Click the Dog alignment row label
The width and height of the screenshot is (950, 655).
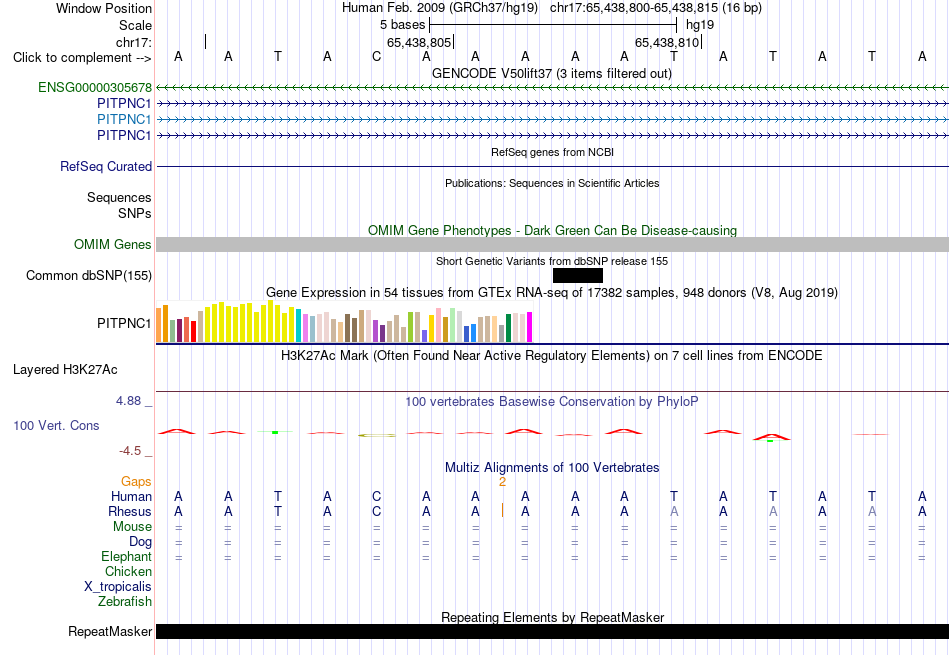click(x=140, y=542)
